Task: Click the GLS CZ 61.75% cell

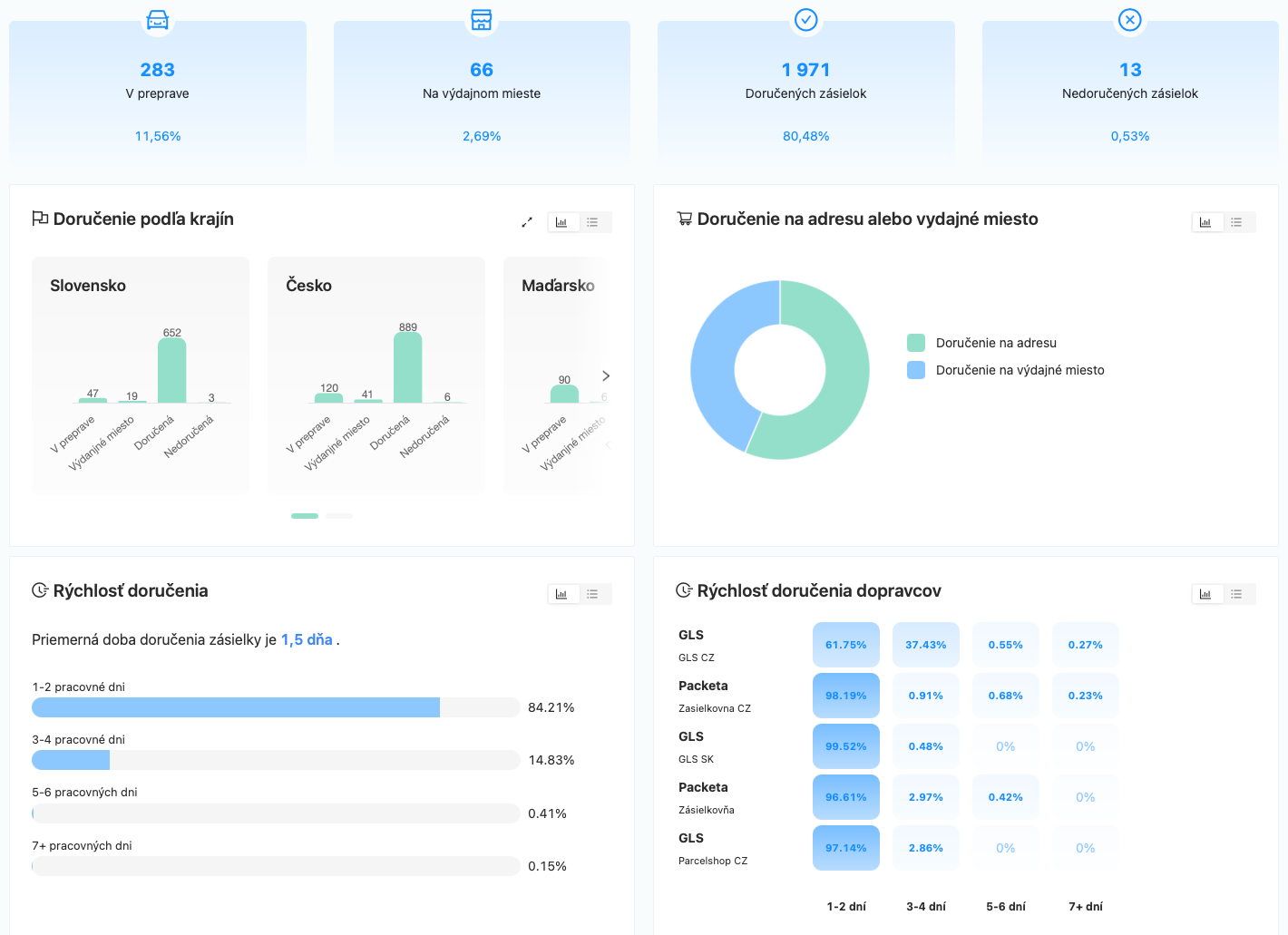Action: [846, 645]
